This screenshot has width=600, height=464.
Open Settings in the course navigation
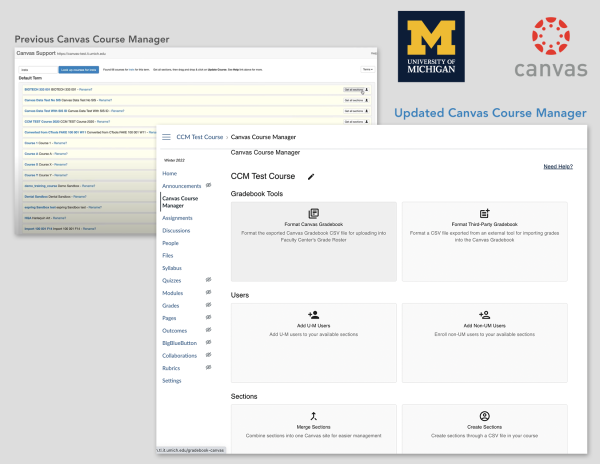[x=172, y=381]
